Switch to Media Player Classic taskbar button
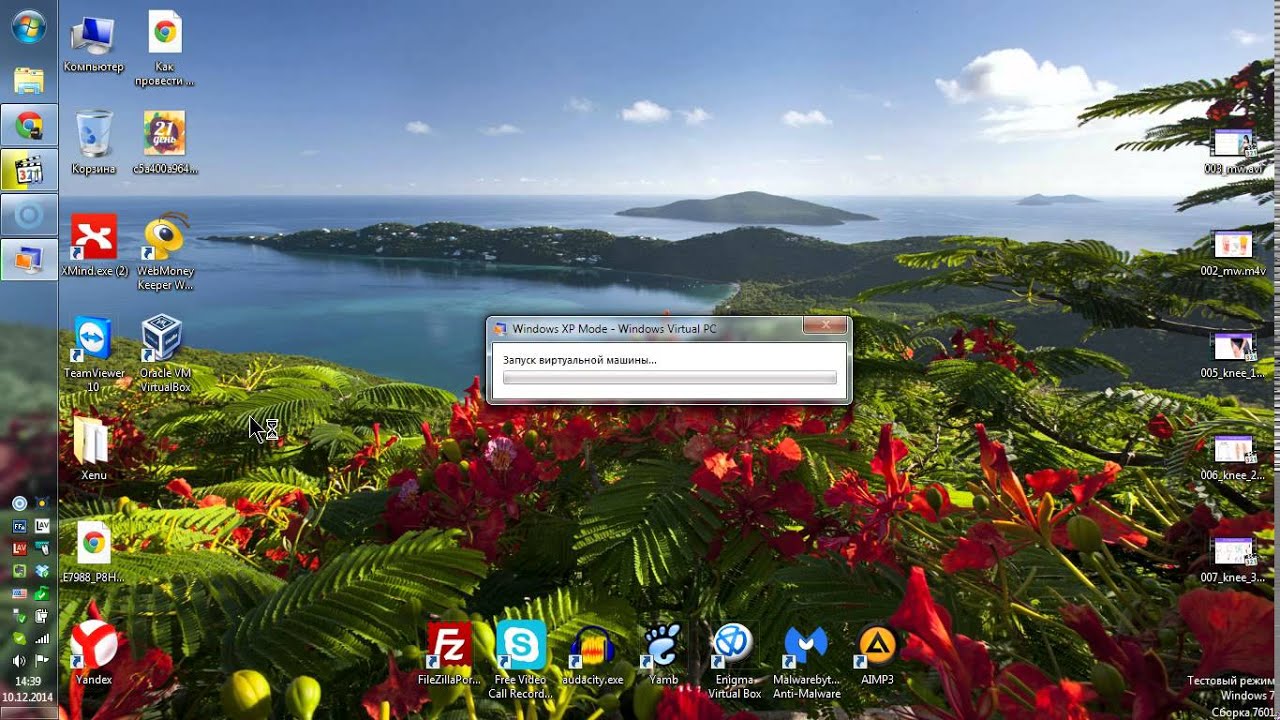This screenshot has width=1280, height=720. 28,170
